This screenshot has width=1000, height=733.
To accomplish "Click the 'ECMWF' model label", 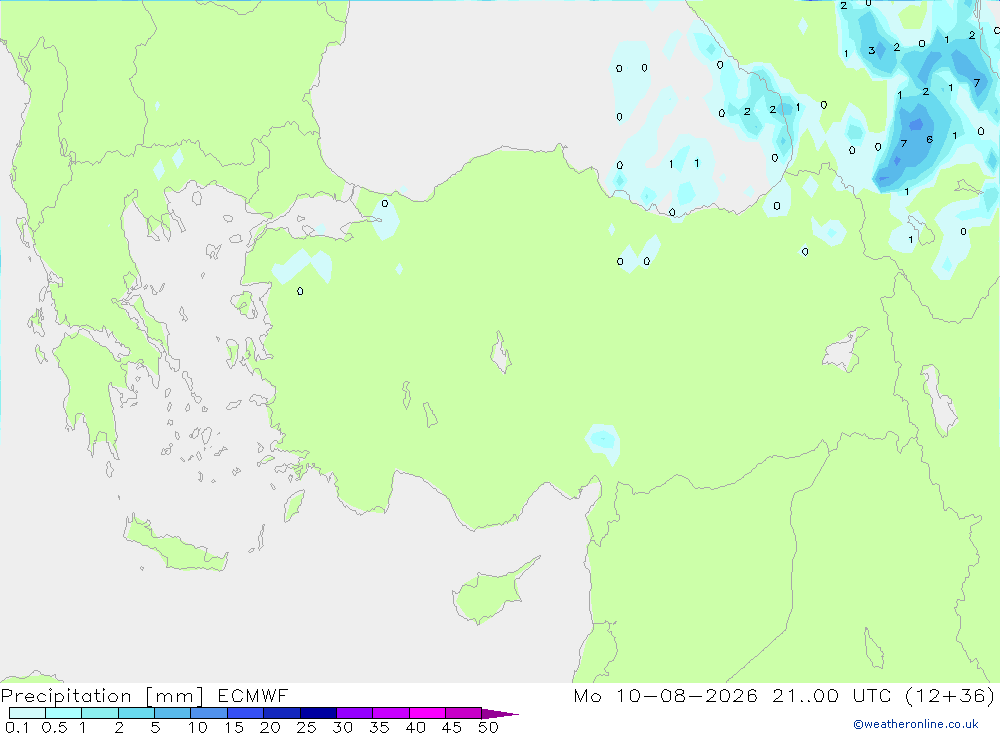I will [253, 695].
